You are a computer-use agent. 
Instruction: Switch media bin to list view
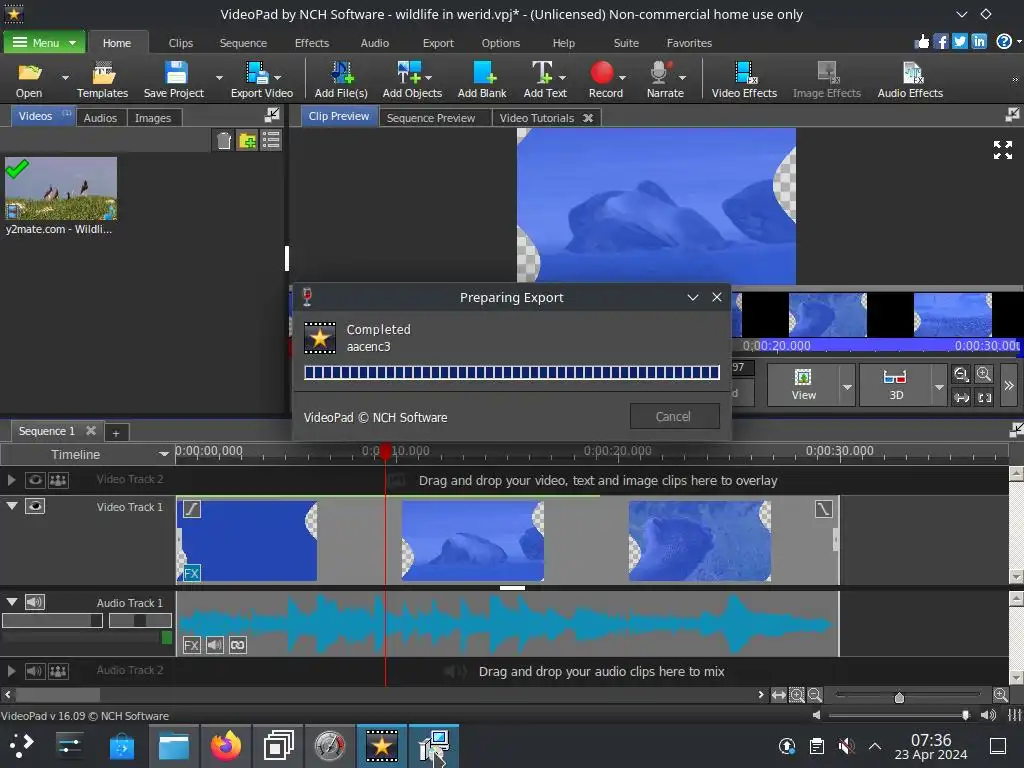[271, 140]
